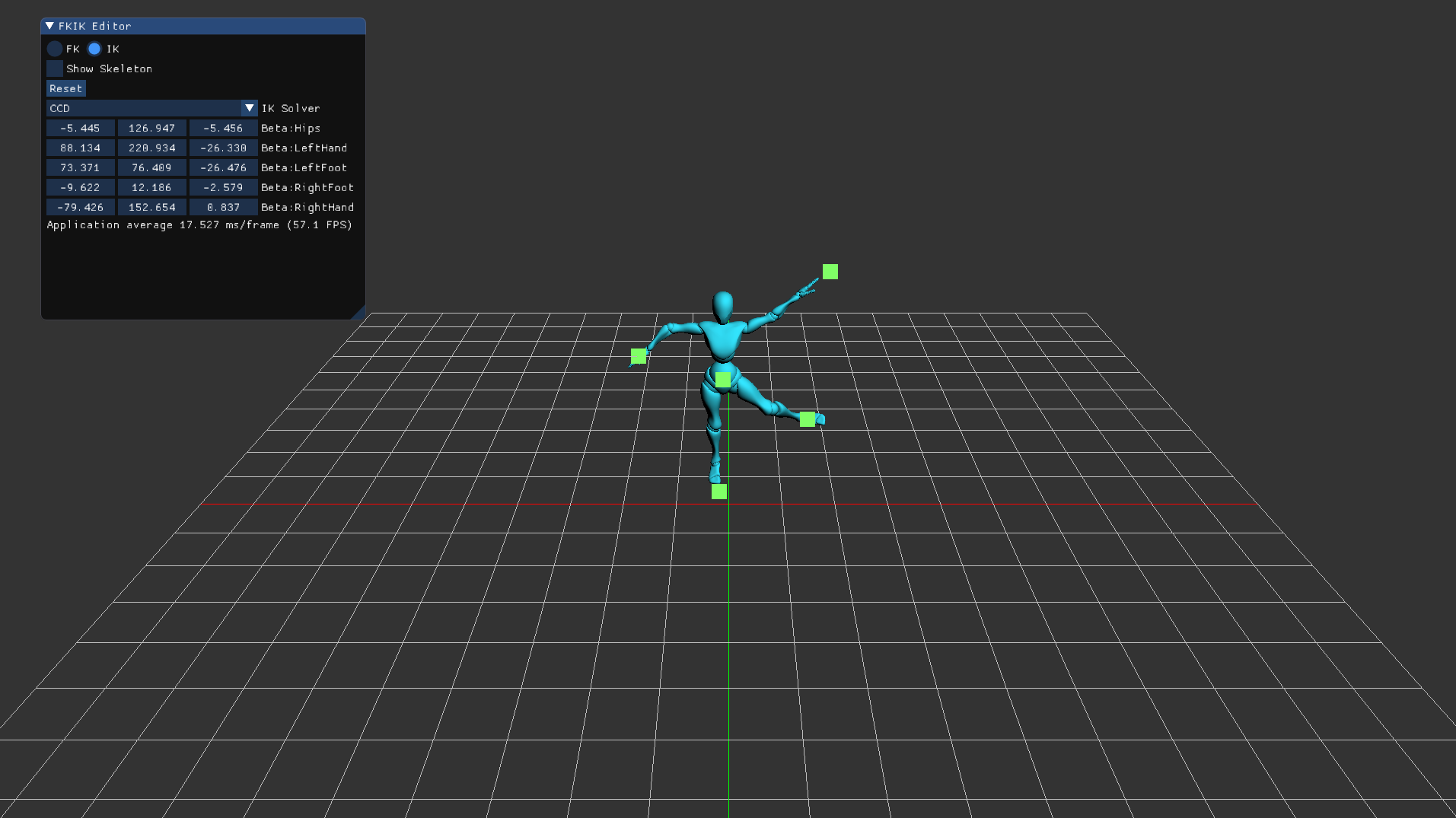
Task: Click the FKIK Editor title bar
Action: pos(203,26)
